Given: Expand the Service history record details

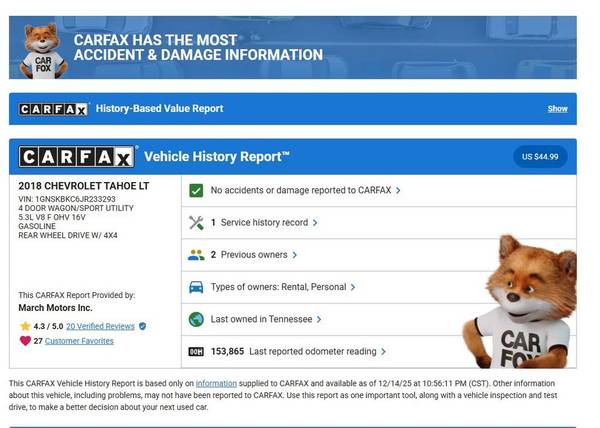Looking at the screenshot, I should point(264,222).
